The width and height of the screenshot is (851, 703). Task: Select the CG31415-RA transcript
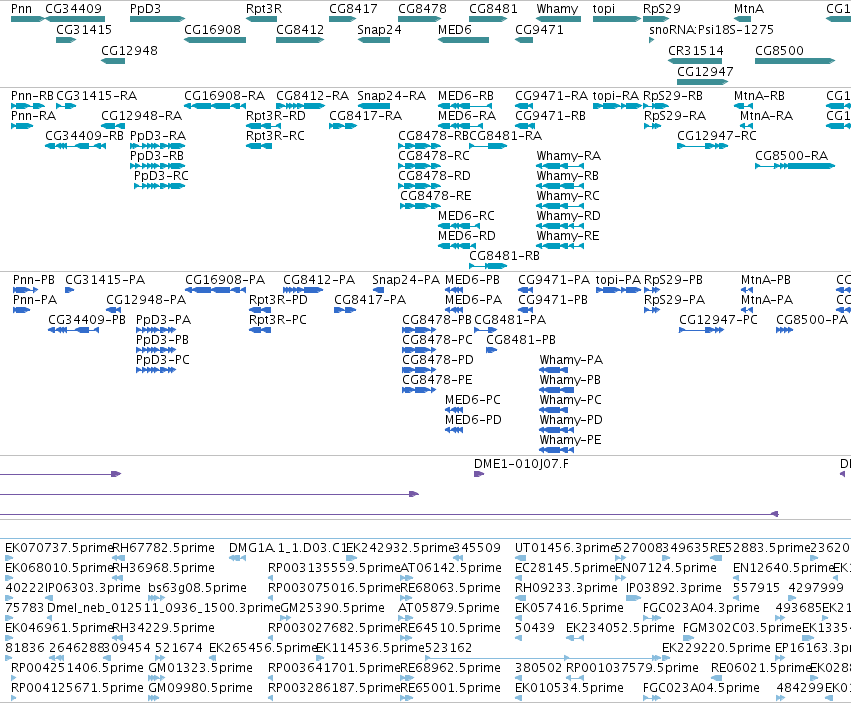click(66, 106)
